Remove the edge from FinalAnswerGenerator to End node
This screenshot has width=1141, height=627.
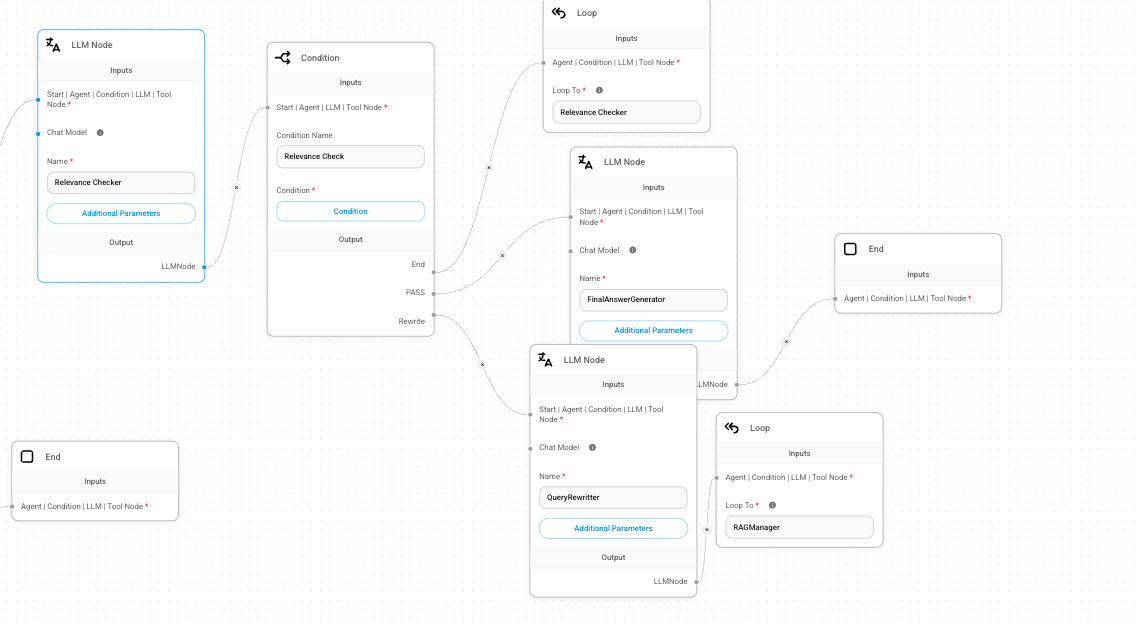click(x=786, y=342)
